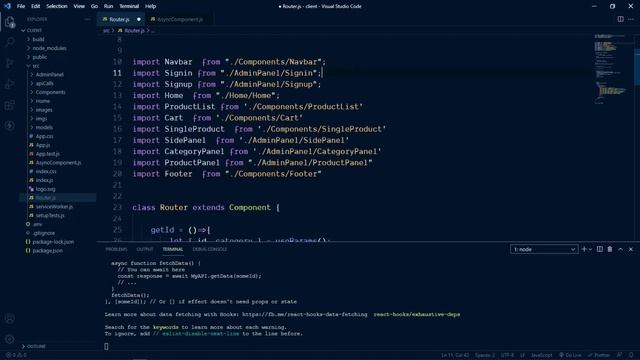Click the split editor right icon
Viewport: 640px width, 360px height.
tap(620, 19)
